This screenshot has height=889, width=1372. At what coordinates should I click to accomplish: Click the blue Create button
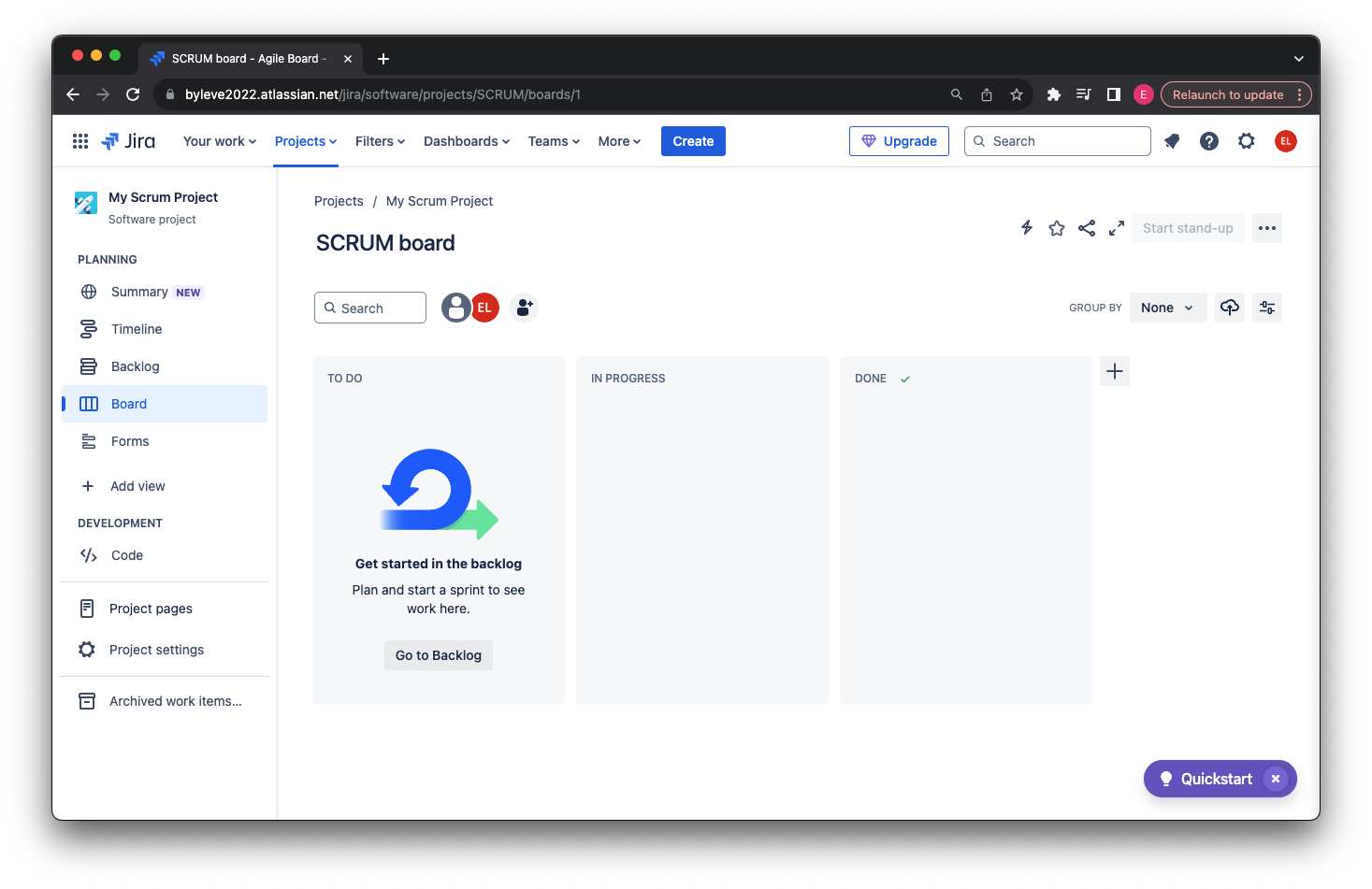tap(693, 141)
